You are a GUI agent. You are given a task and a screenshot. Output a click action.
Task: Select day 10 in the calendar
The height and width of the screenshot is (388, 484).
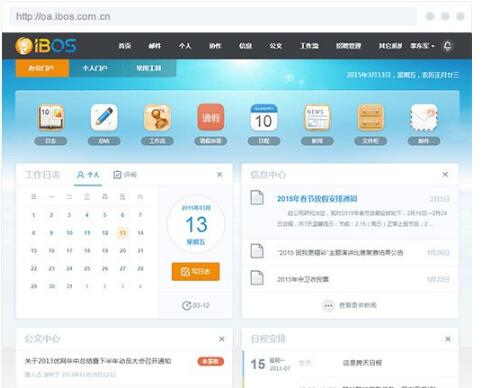pyautogui.click(x=69, y=233)
